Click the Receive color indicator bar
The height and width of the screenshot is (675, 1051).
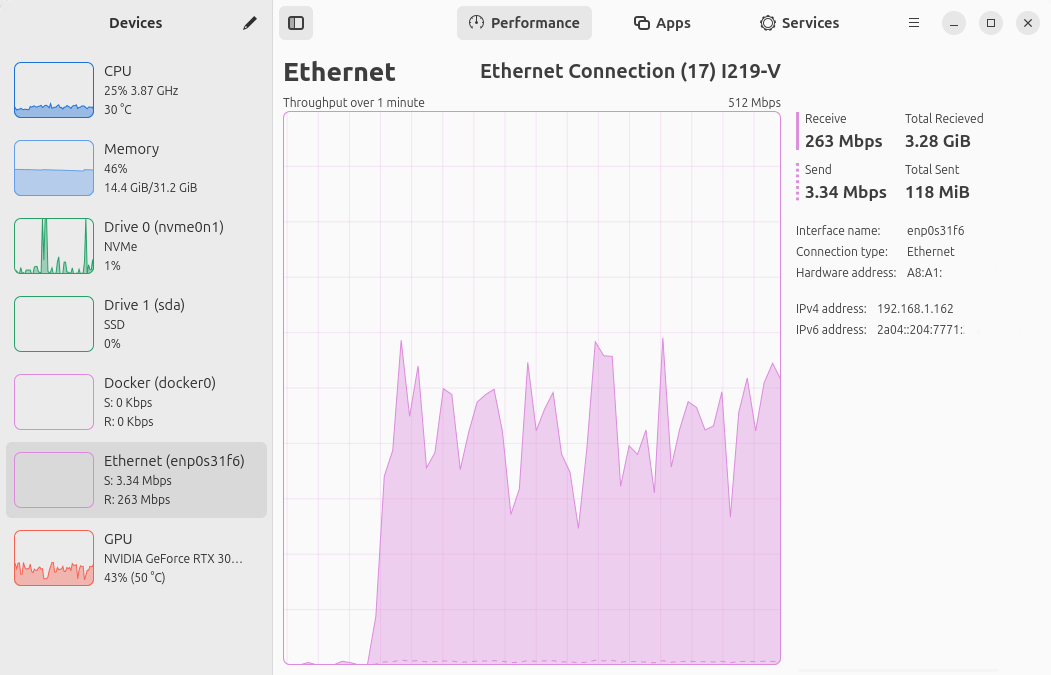pyautogui.click(x=798, y=131)
